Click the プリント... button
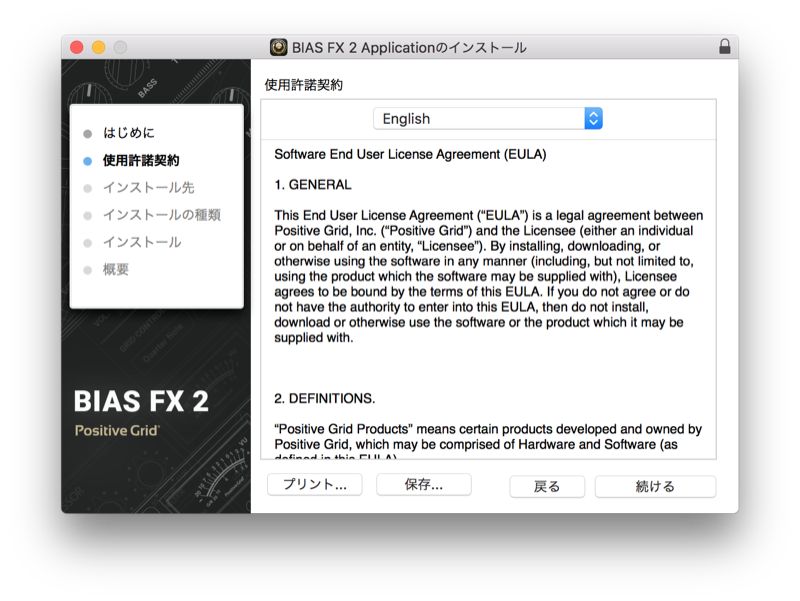The image size is (800, 601). tap(315, 484)
